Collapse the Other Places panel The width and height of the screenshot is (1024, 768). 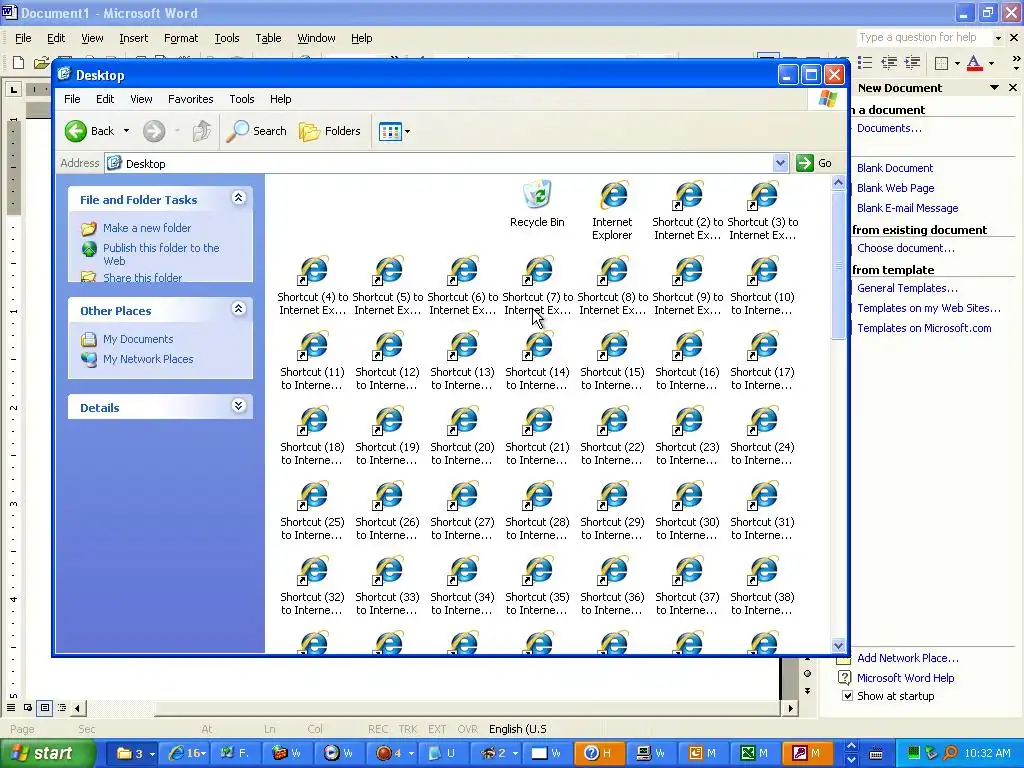pos(238,309)
